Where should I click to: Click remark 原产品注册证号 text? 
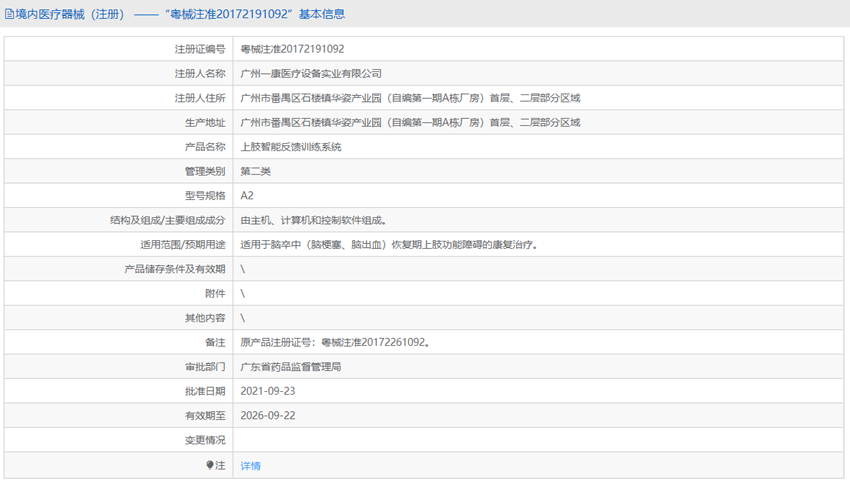(x=335, y=343)
